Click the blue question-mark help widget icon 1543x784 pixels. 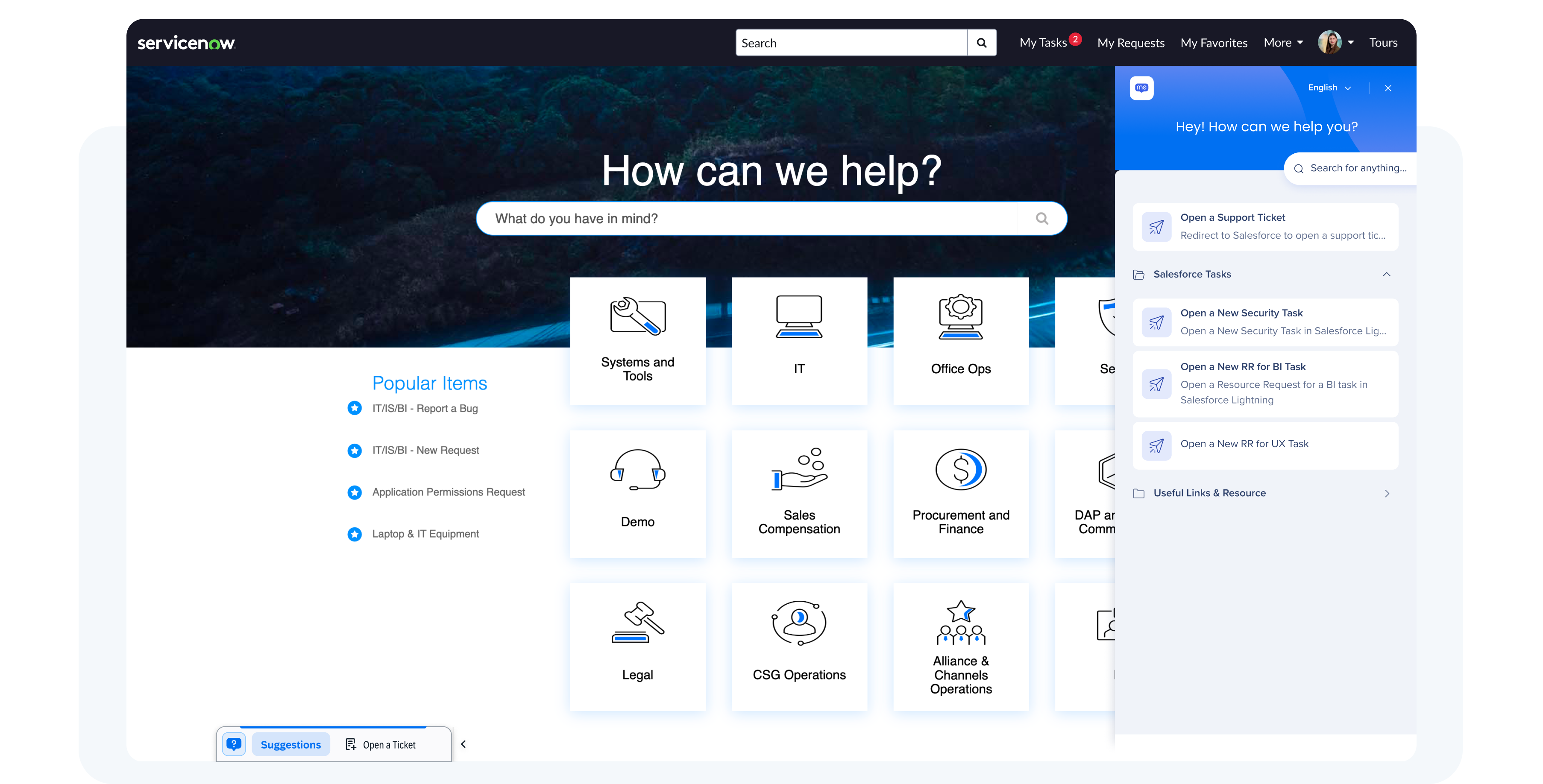[x=234, y=744]
